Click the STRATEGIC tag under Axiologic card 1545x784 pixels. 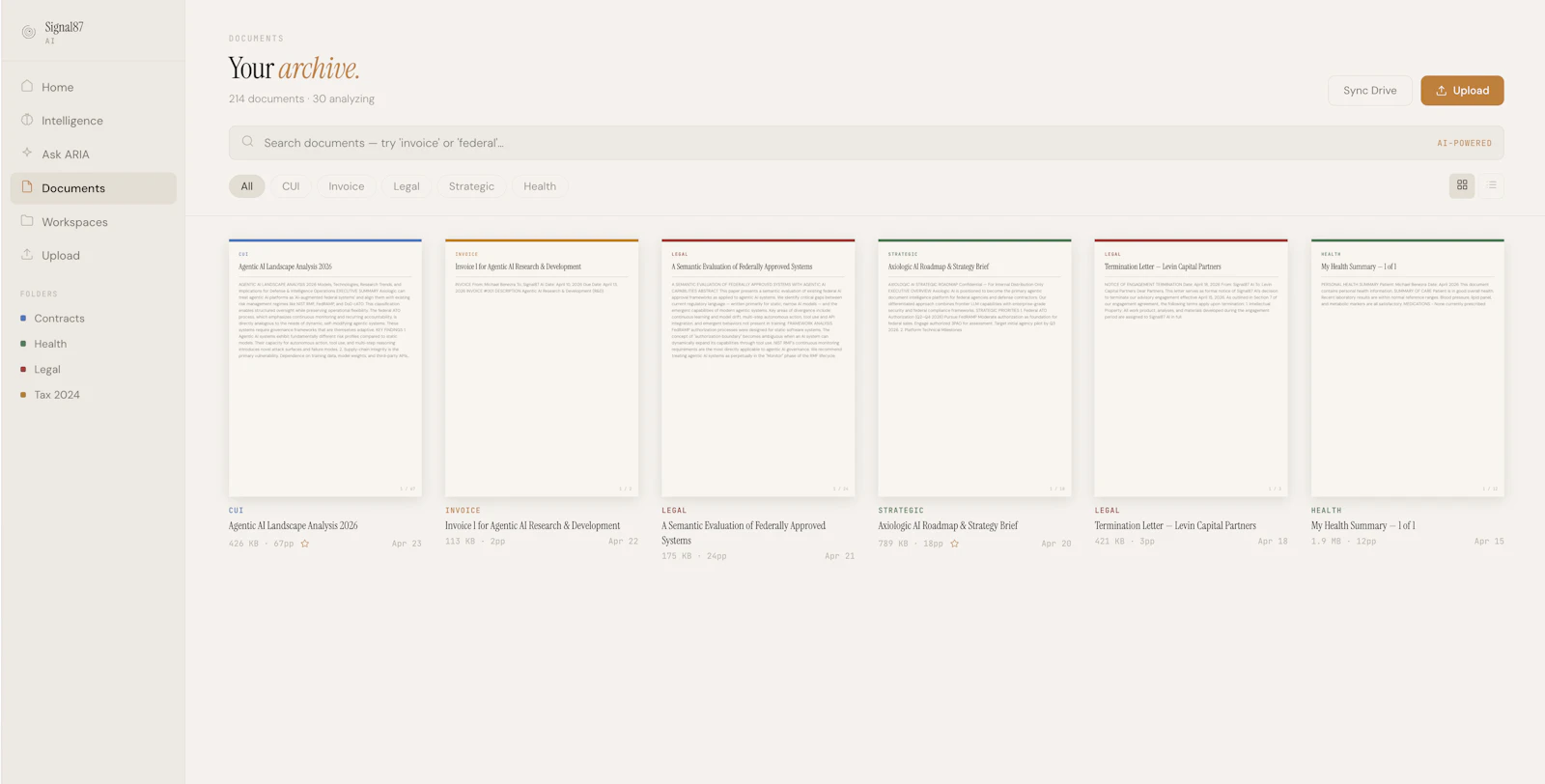pos(901,511)
